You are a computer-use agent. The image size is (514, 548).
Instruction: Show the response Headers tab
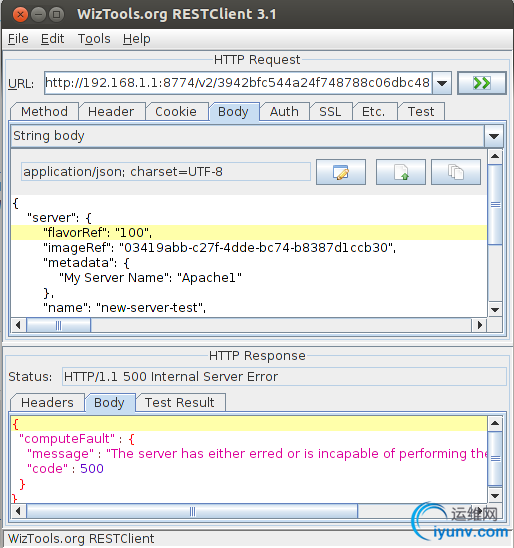click(48, 403)
